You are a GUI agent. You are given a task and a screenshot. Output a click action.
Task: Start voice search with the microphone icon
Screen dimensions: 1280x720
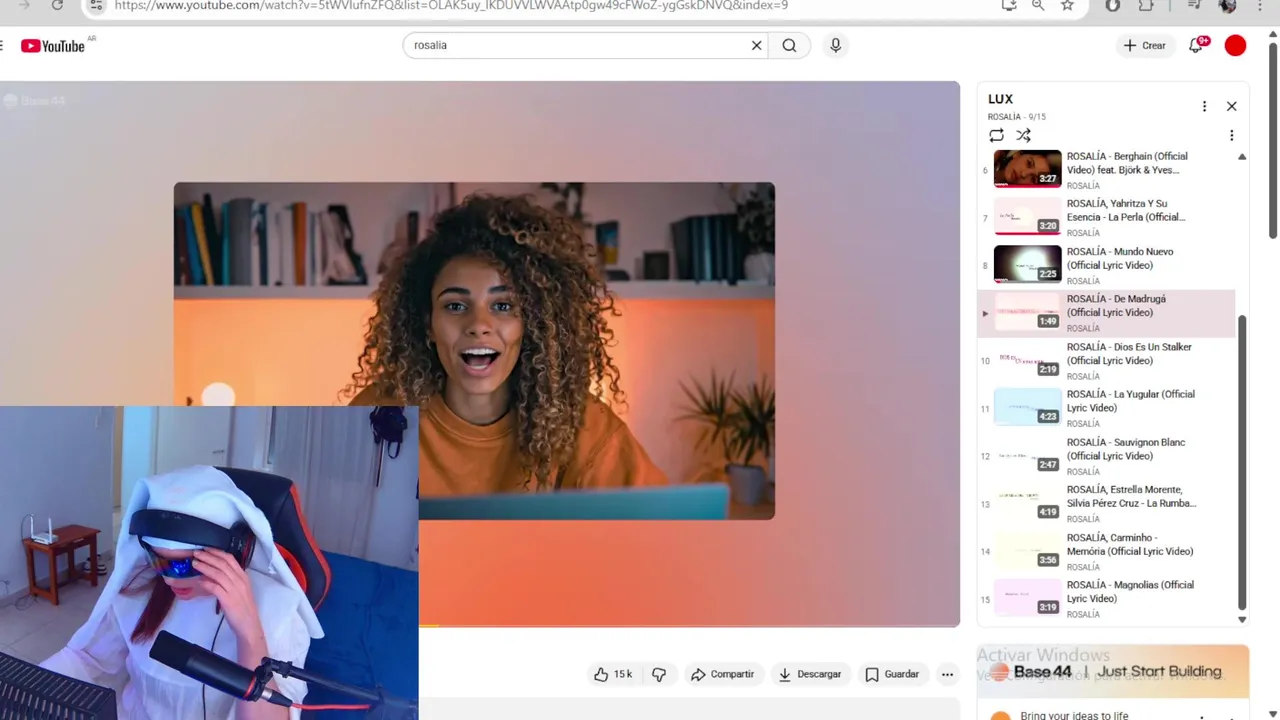pyautogui.click(x=836, y=45)
